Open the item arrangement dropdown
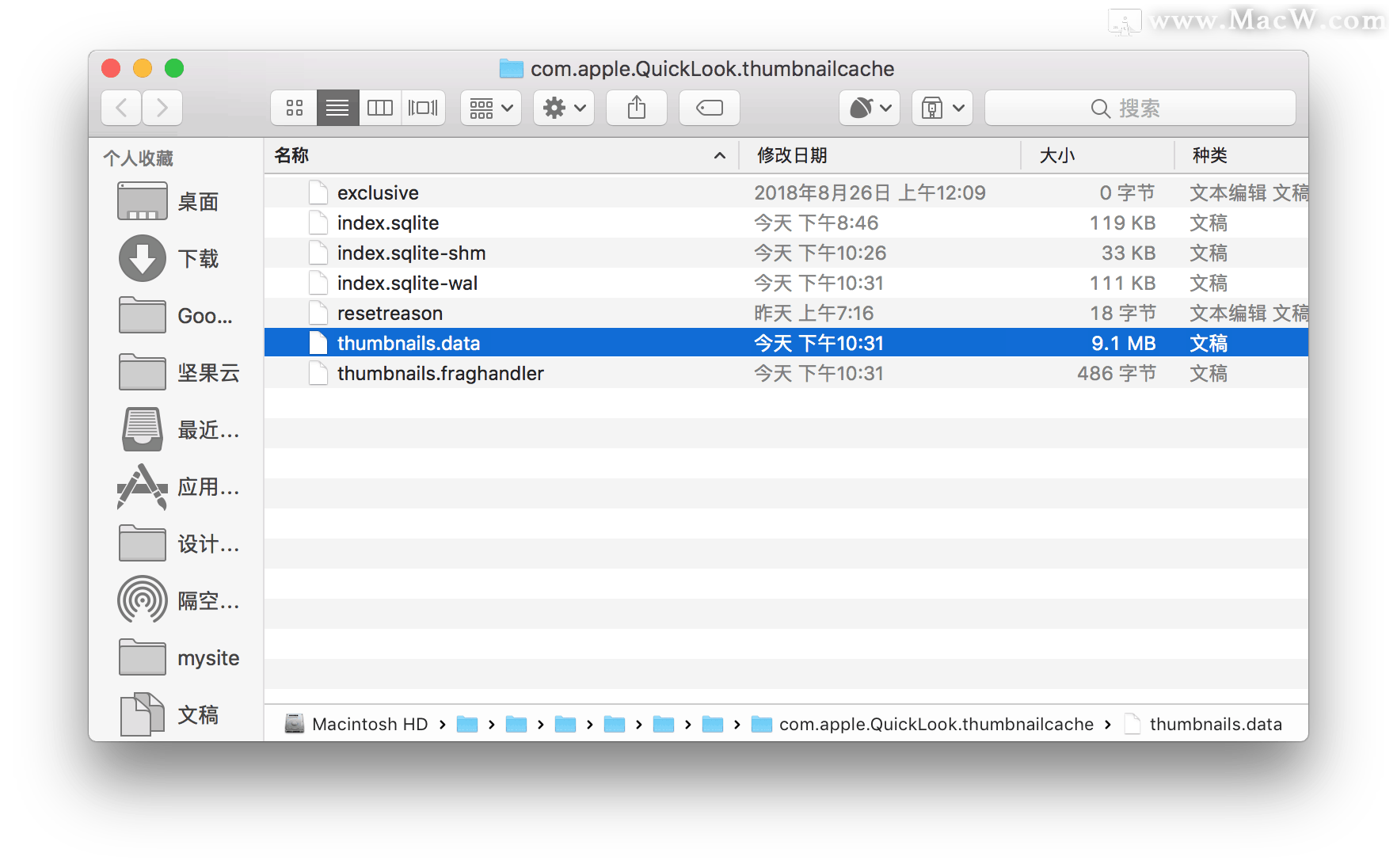Viewport: 1397px width, 868px height. pyautogui.click(x=491, y=108)
